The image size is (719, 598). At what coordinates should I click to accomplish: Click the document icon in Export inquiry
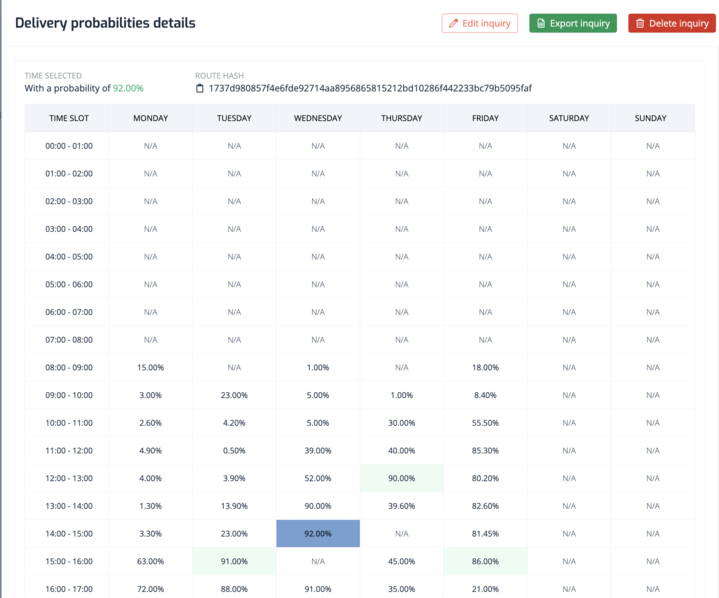click(541, 23)
